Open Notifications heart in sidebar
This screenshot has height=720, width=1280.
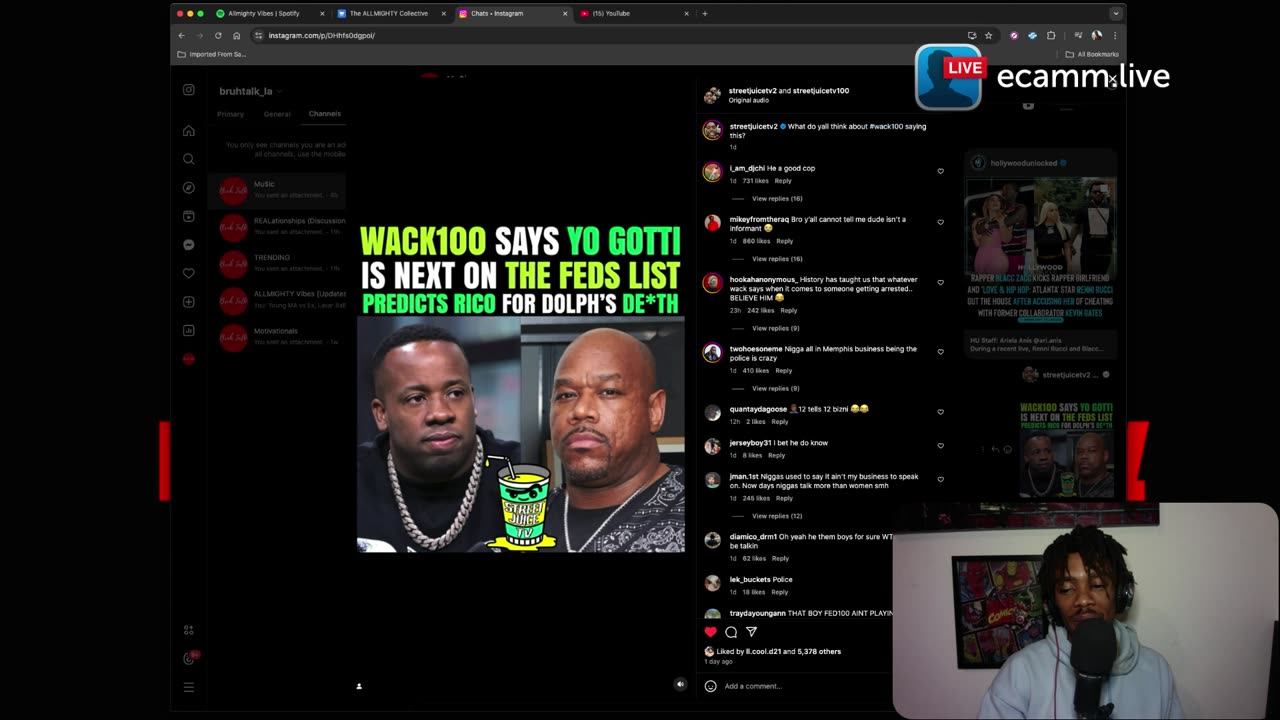(x=188, y=273)
